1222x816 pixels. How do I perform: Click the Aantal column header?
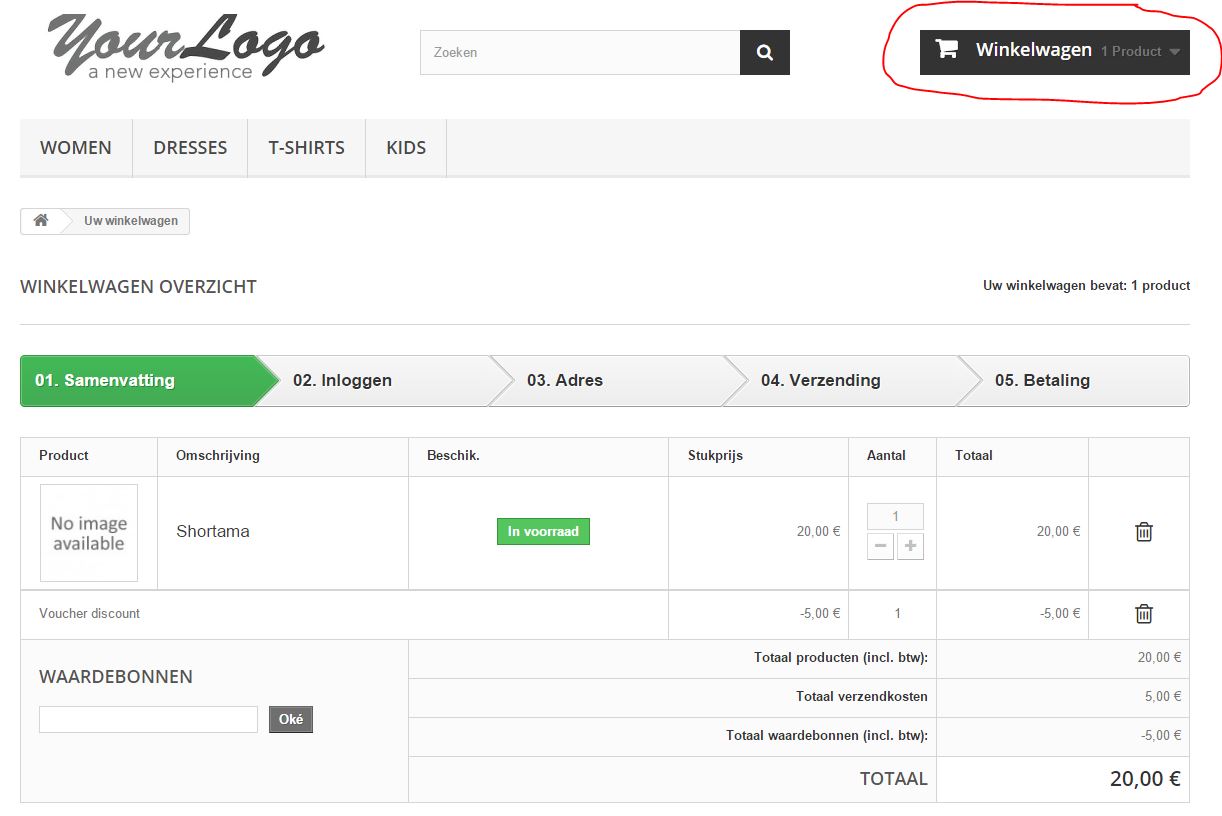pyautogui.click(x=886, y=456)
